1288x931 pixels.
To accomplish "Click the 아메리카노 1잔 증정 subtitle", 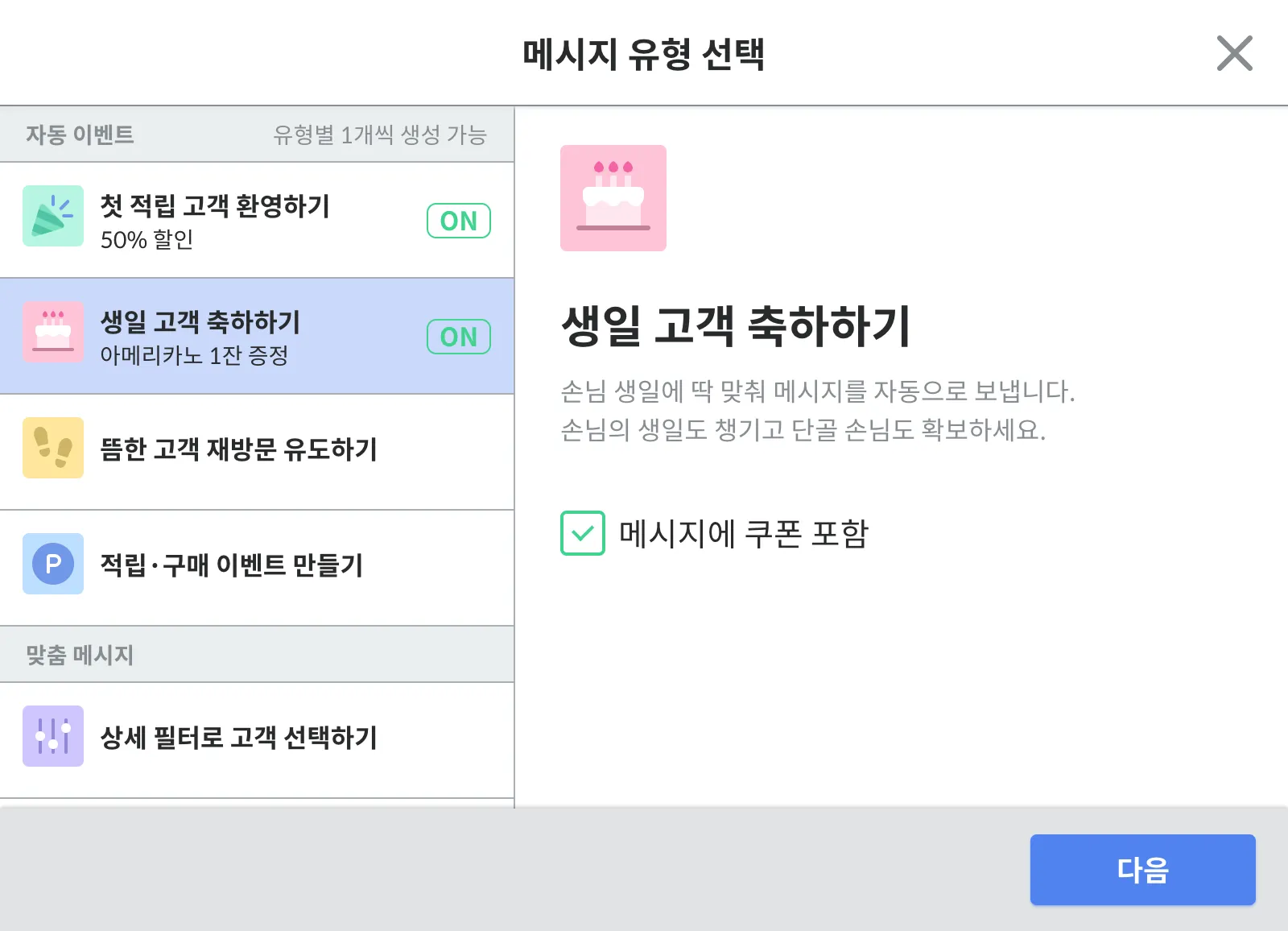I will 194,355.
